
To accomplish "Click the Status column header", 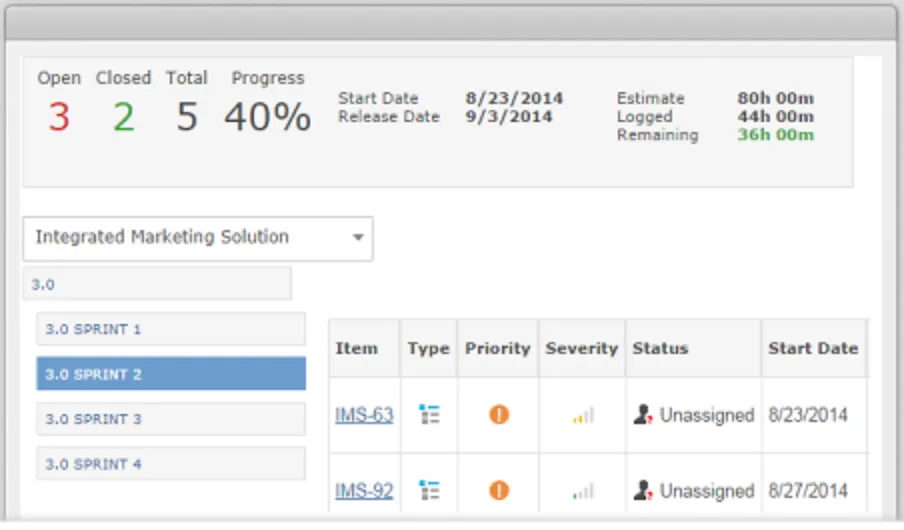I will [x=660, y=348].
